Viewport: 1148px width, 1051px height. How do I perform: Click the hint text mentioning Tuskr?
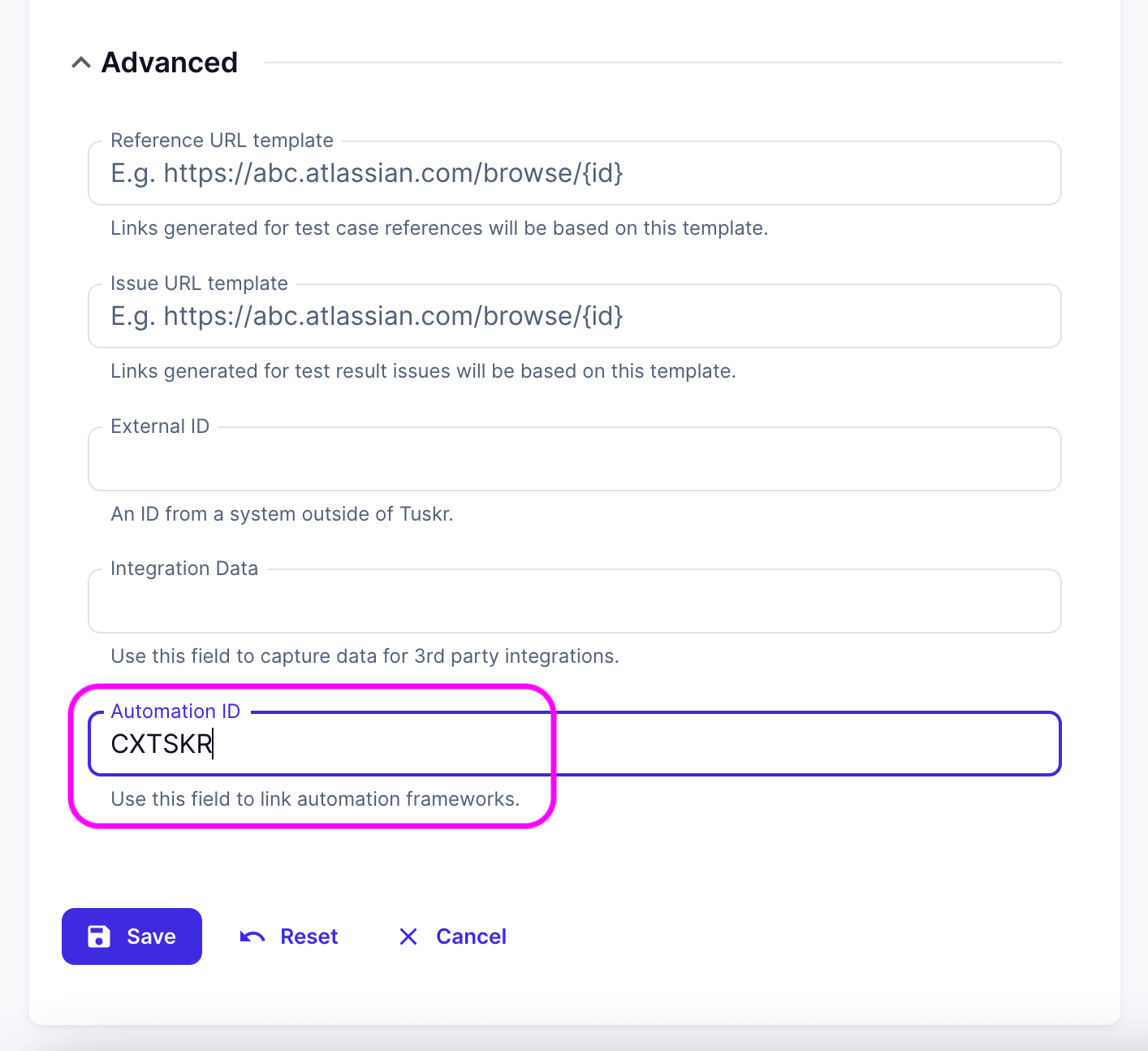click(282, 514)
